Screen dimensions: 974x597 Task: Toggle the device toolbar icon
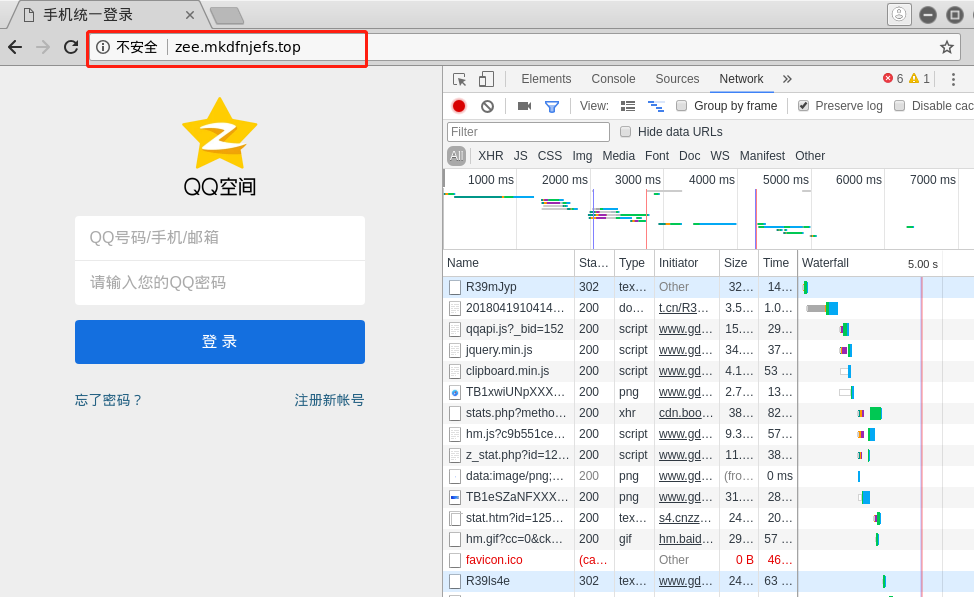pos(486,79)
